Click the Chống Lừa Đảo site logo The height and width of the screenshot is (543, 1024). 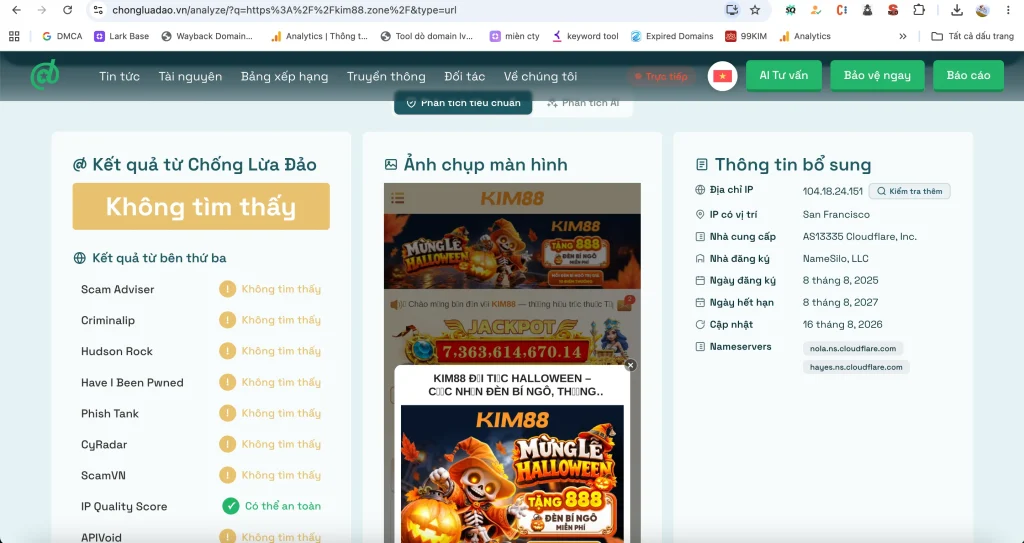click(44, 74)
